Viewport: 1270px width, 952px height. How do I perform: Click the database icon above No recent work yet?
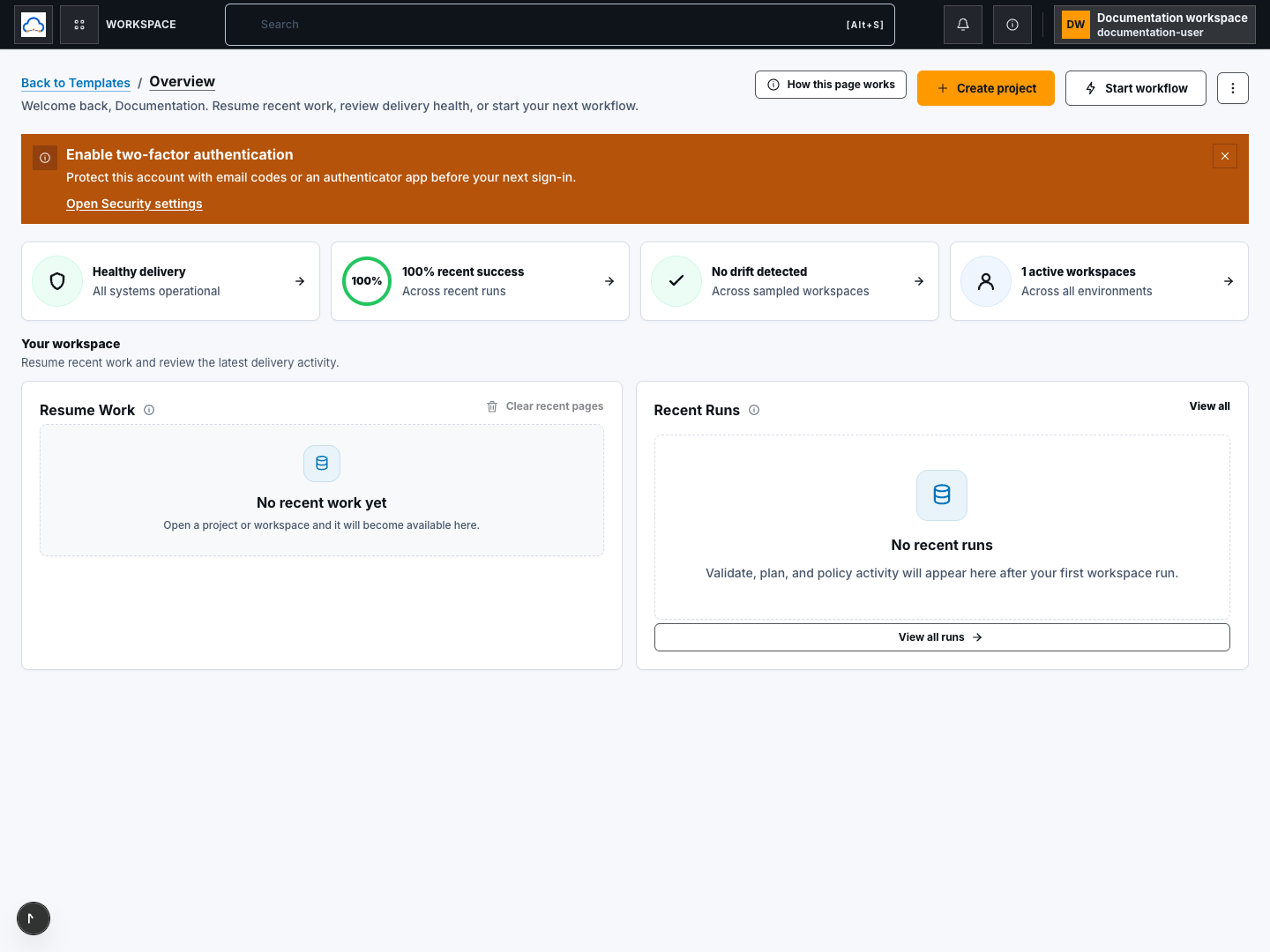tap(322, 464)
